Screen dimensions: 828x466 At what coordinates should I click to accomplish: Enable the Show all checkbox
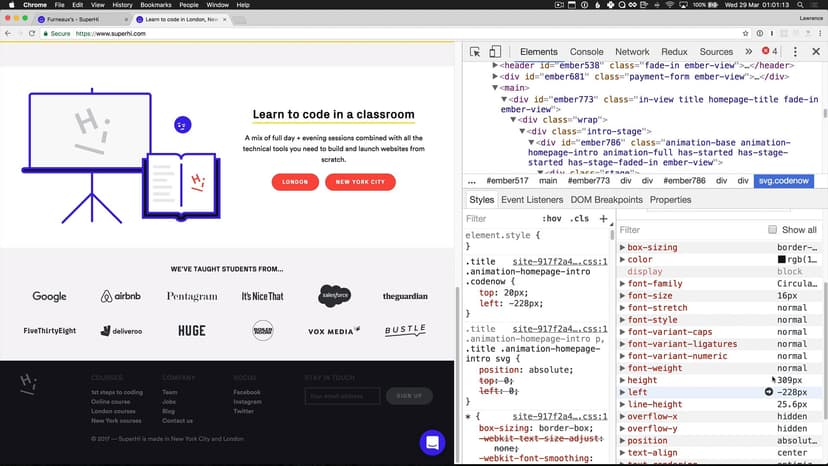(772, 230)
